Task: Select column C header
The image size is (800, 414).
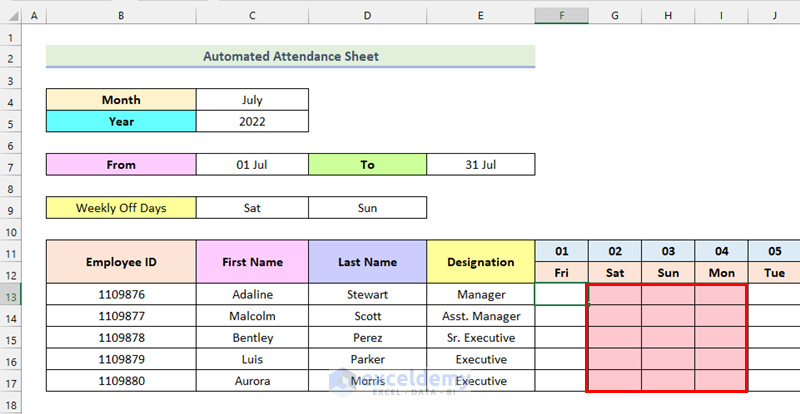Action: 252,17
